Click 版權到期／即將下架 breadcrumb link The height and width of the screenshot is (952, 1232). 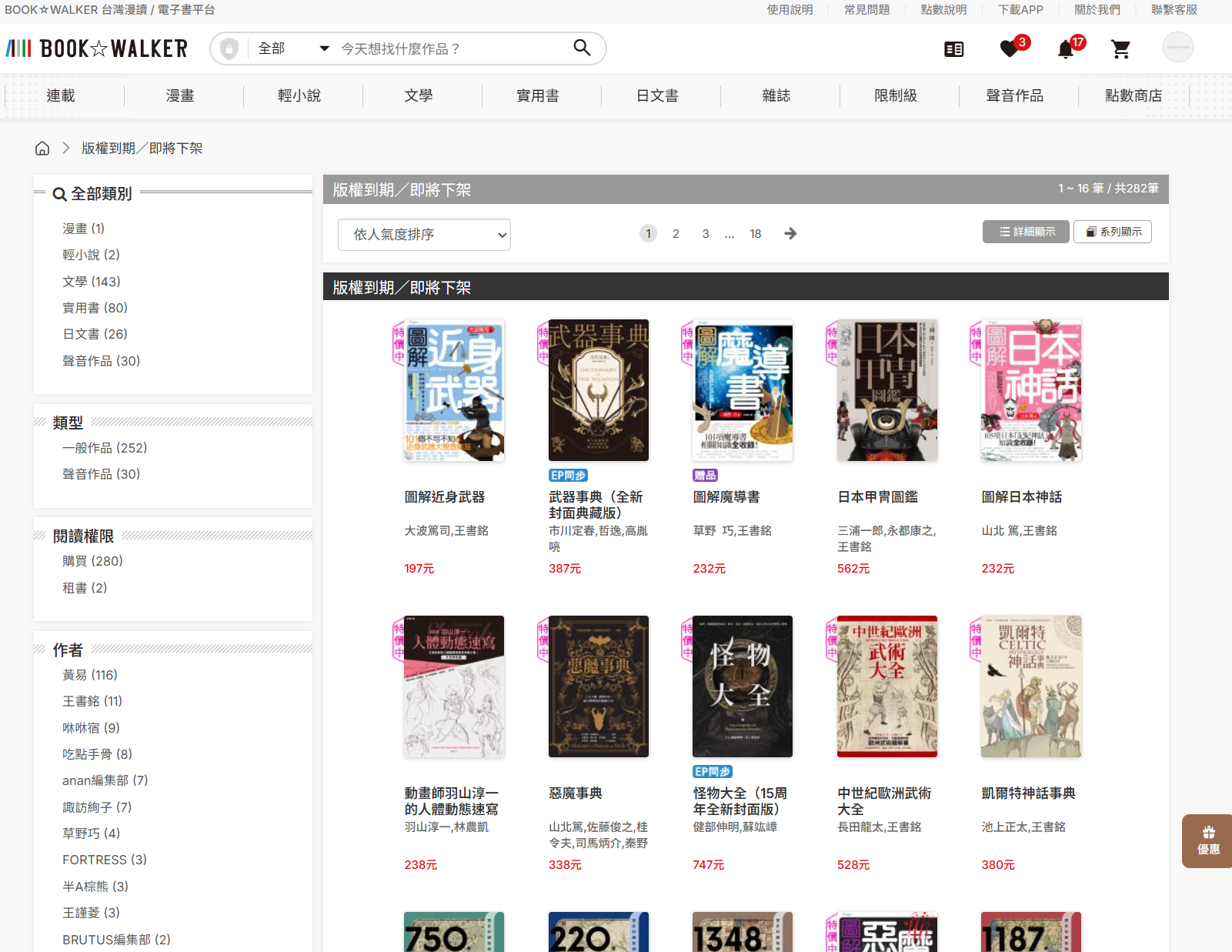pos(142,148)
